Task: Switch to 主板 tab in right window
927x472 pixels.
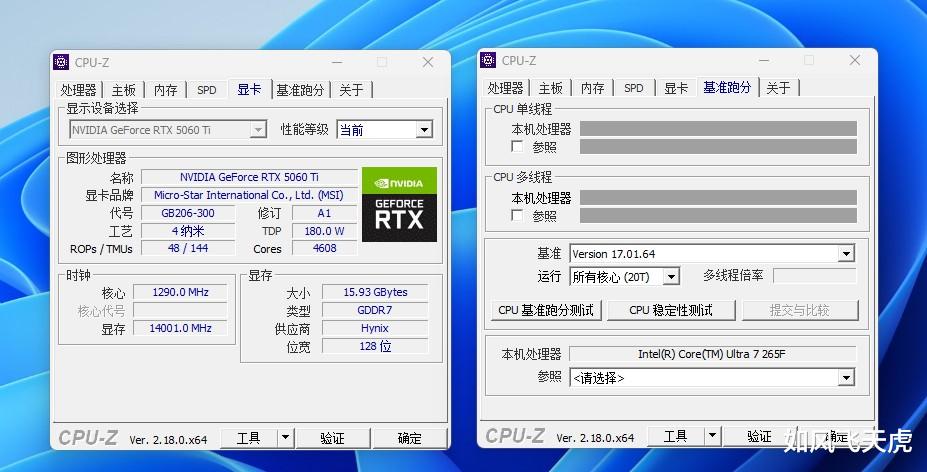Action: click(550, 88)
